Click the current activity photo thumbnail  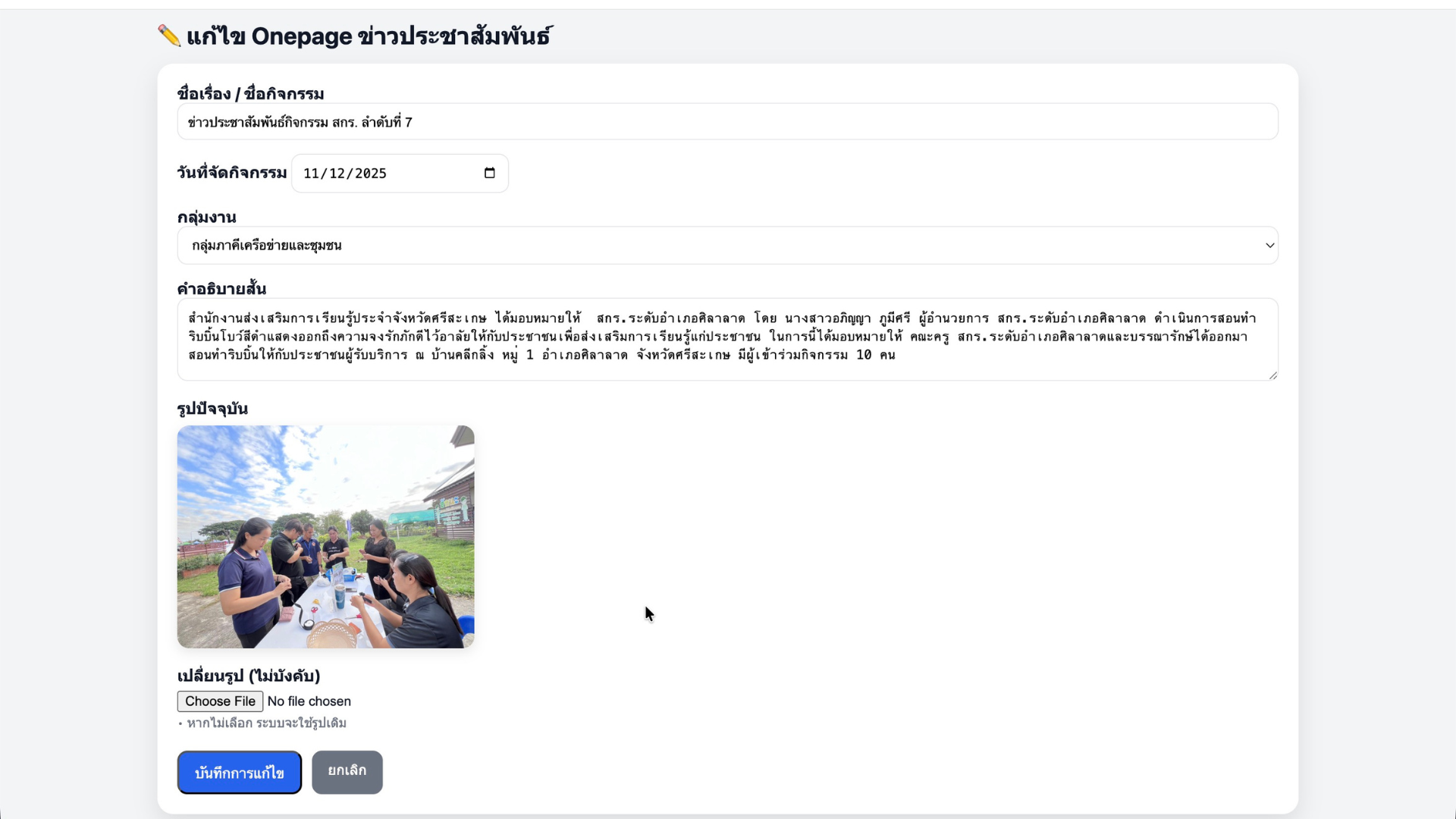[325, 537]
